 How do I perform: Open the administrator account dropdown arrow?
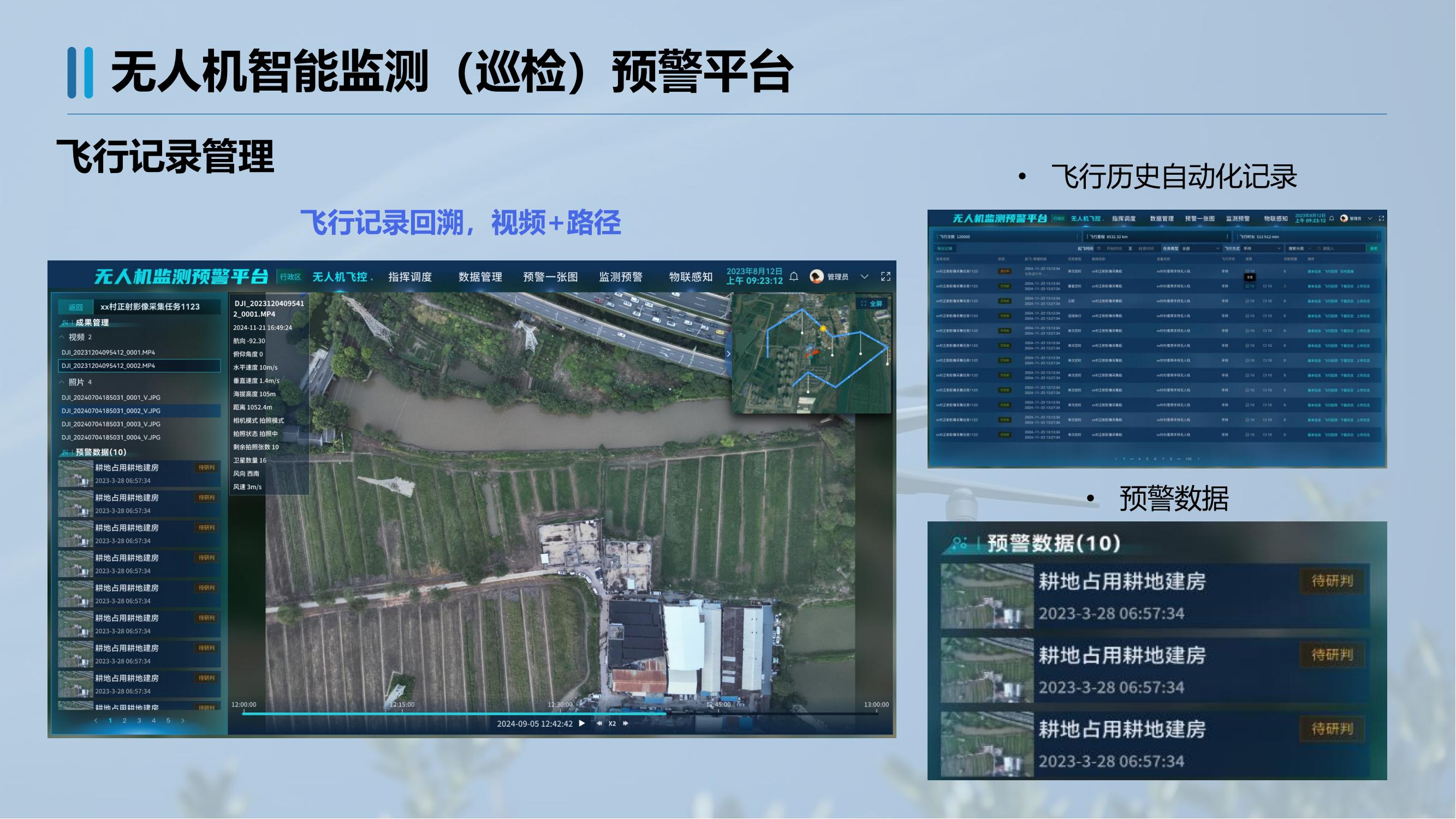[x=864, y=276]
